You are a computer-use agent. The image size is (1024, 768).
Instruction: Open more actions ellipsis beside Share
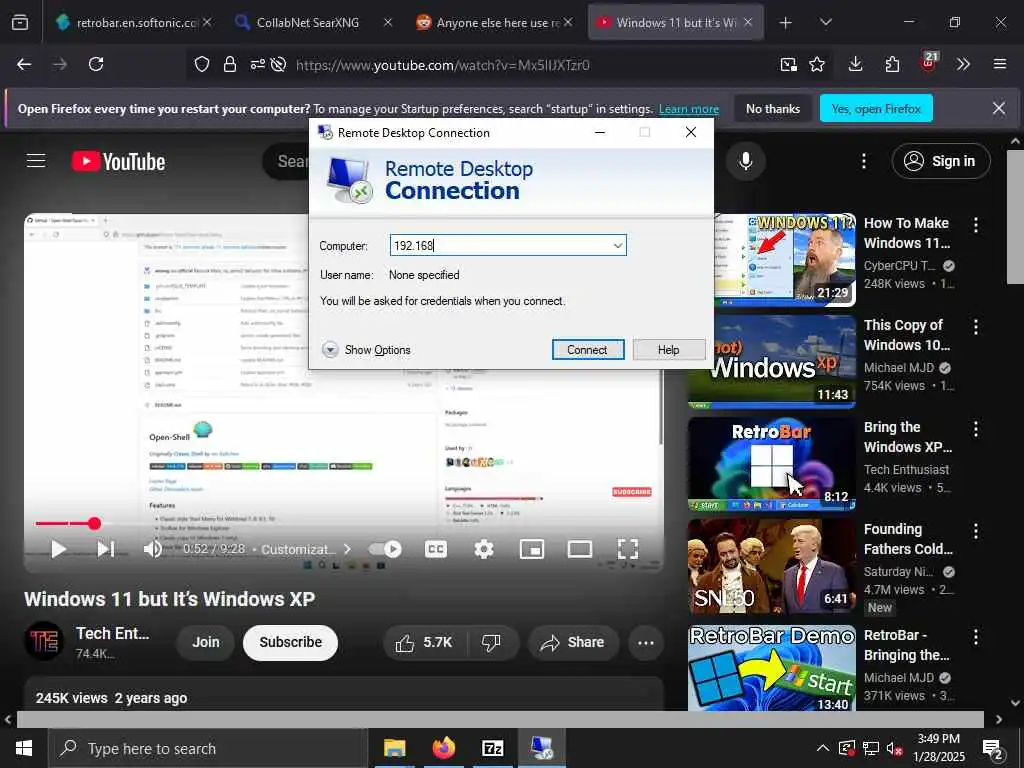pos(646,643)
